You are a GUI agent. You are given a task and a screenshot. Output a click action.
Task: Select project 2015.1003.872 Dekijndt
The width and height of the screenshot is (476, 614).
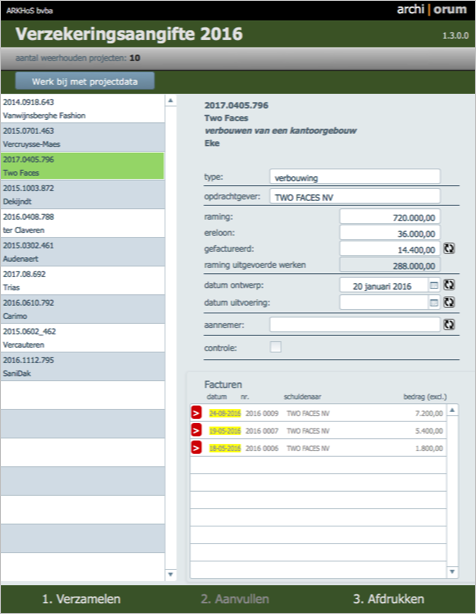pos(83,195)
